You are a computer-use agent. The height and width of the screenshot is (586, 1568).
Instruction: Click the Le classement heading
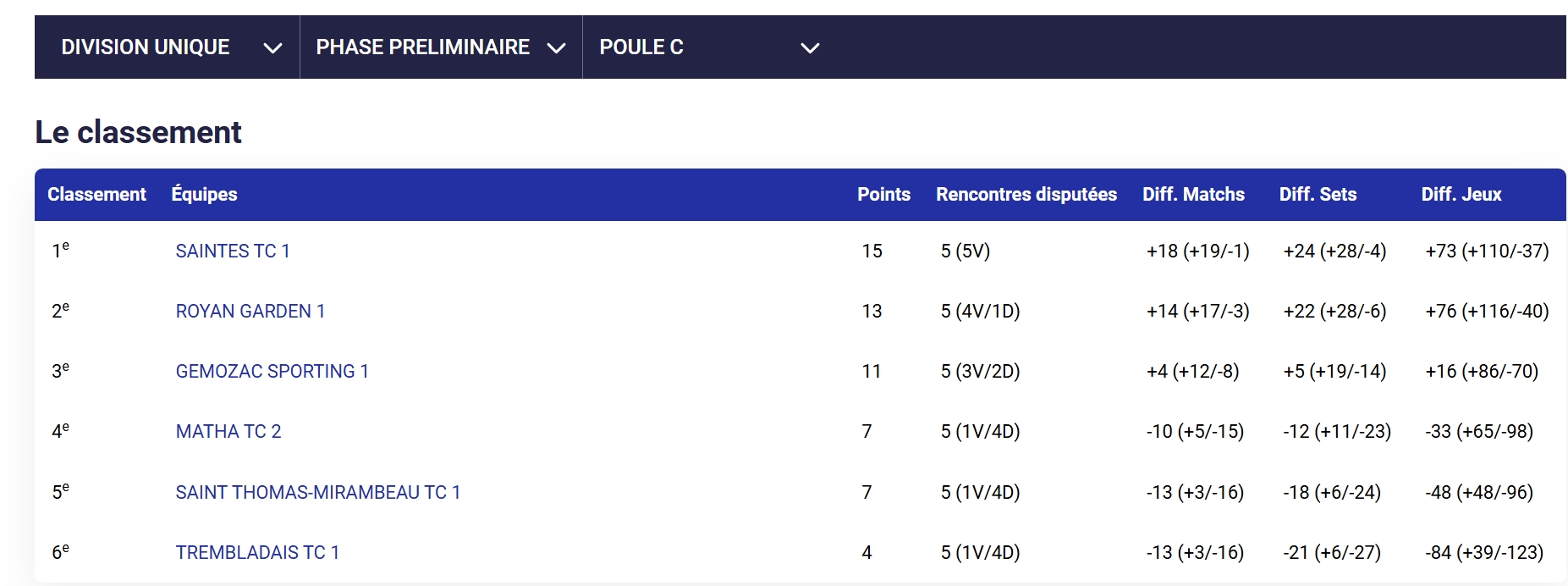(138, 133)
